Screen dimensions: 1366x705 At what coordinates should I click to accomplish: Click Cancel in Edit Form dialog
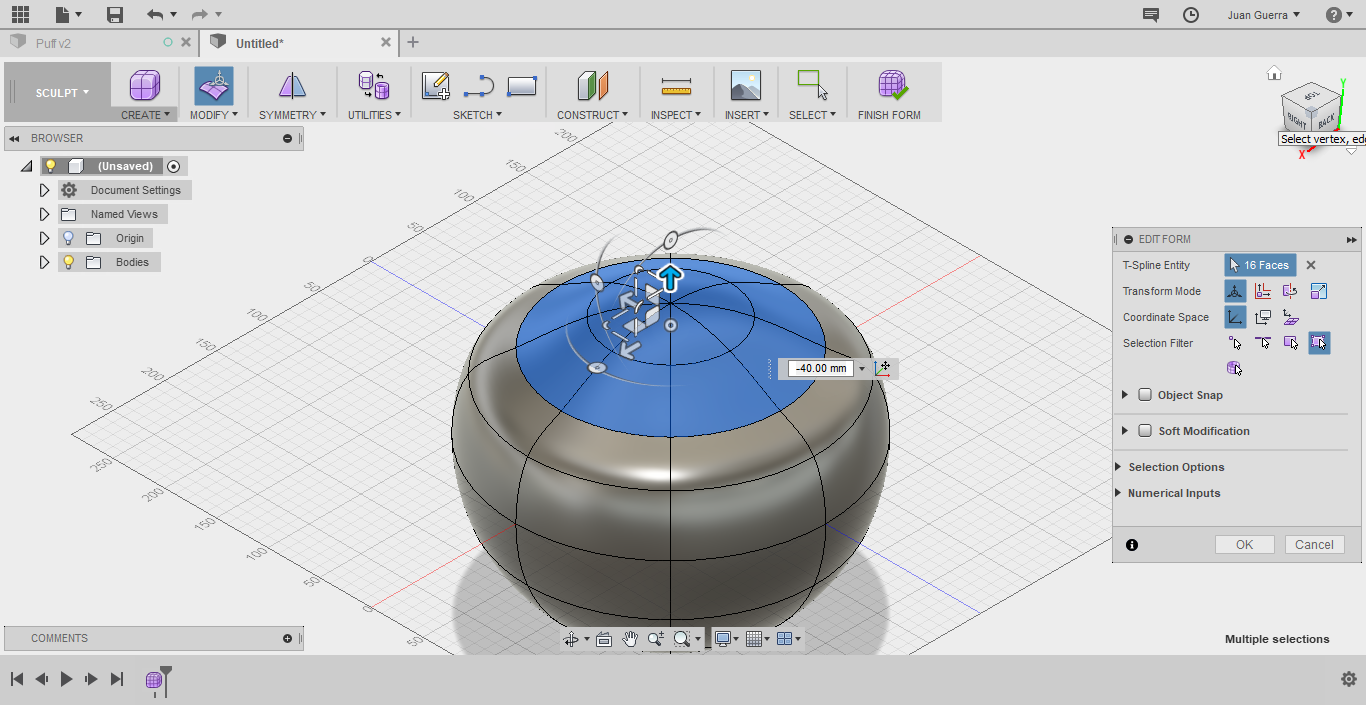[x=1314, y=545]
